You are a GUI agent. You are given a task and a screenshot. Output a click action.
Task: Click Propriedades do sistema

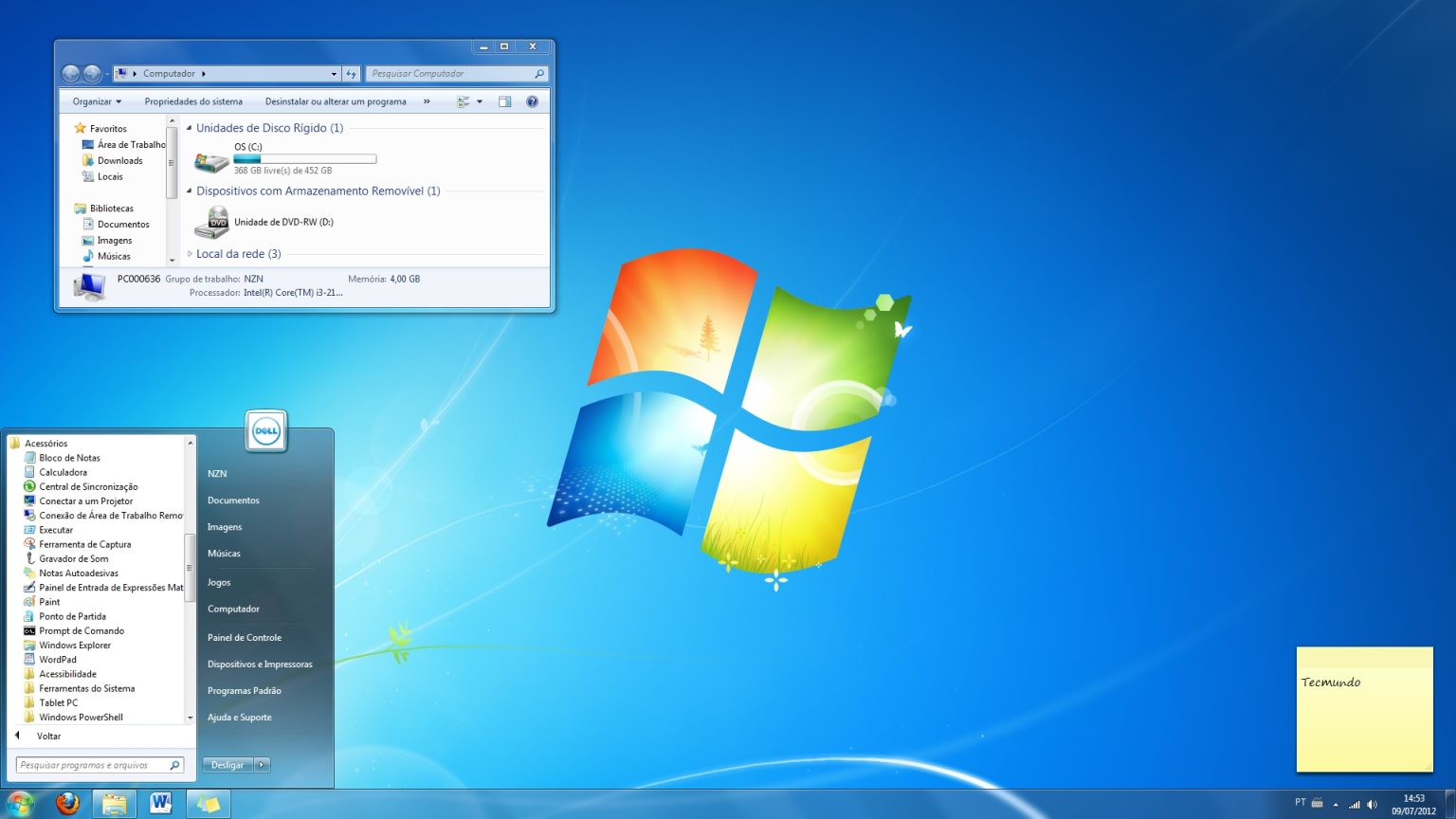tap(193, 100)
